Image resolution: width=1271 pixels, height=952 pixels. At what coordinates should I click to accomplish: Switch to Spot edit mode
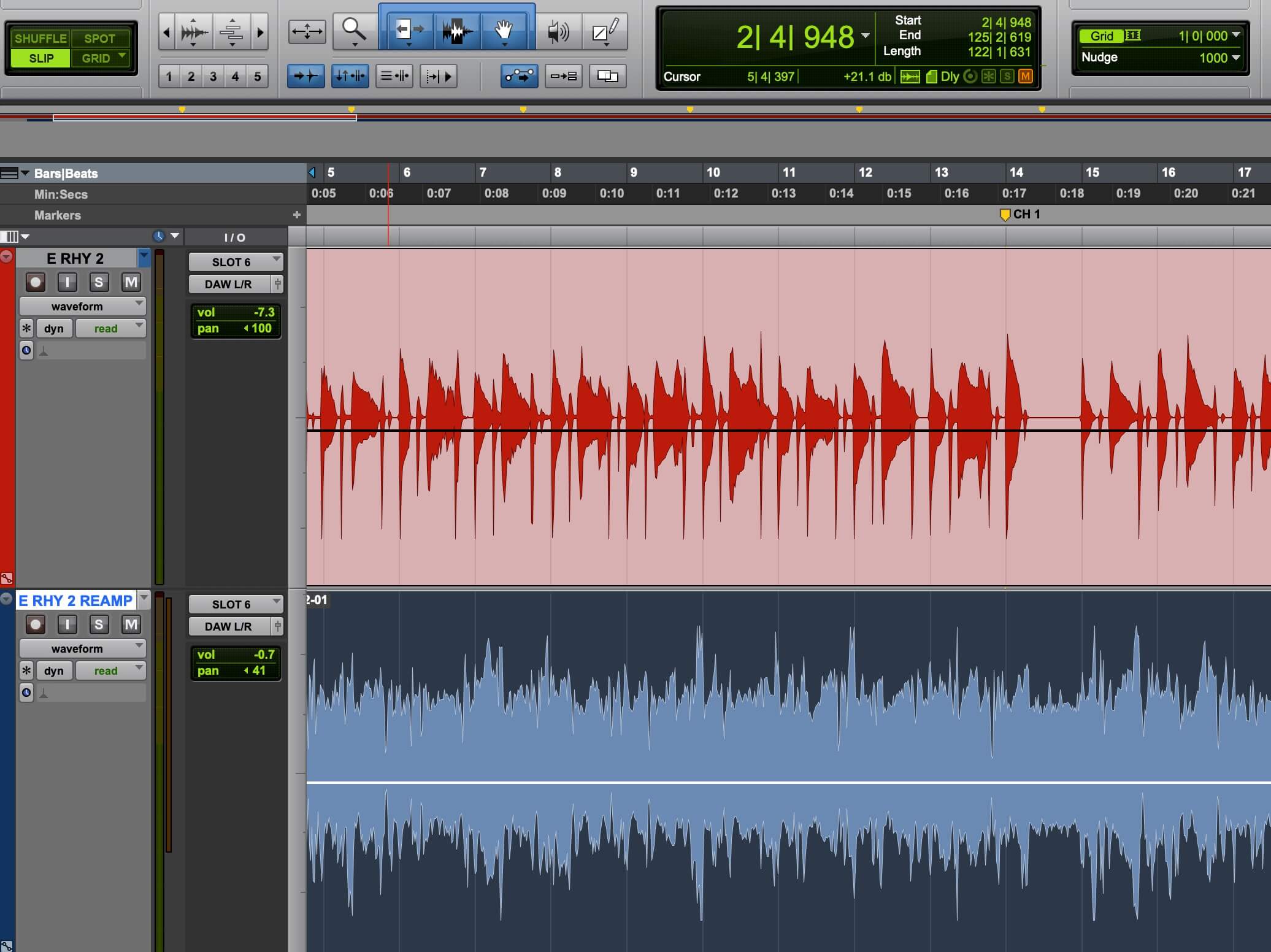pyautogui.click(x=100, y=39)
